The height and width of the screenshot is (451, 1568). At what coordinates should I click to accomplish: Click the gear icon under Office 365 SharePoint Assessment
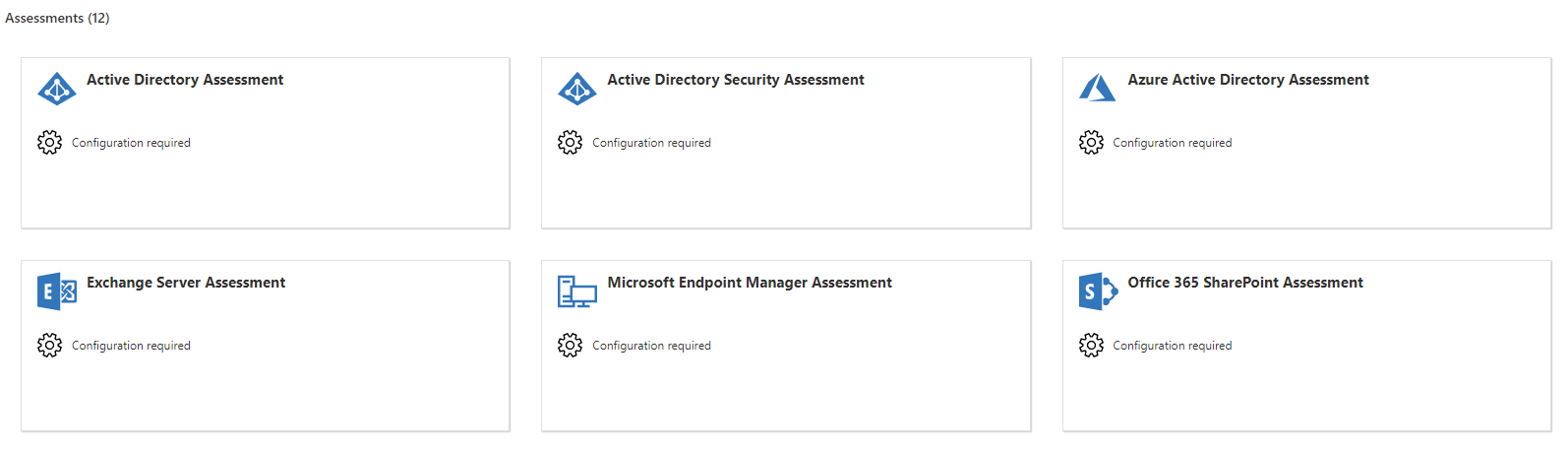(x=1091, y=346)
